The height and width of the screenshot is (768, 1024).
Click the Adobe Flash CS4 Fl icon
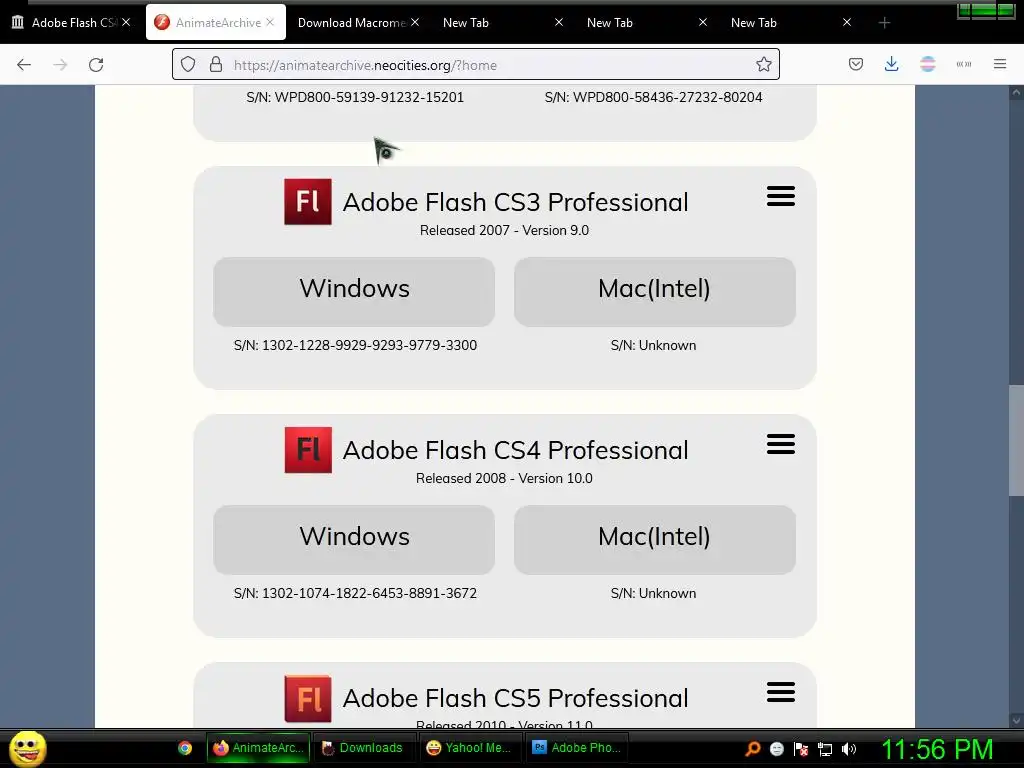308,450
